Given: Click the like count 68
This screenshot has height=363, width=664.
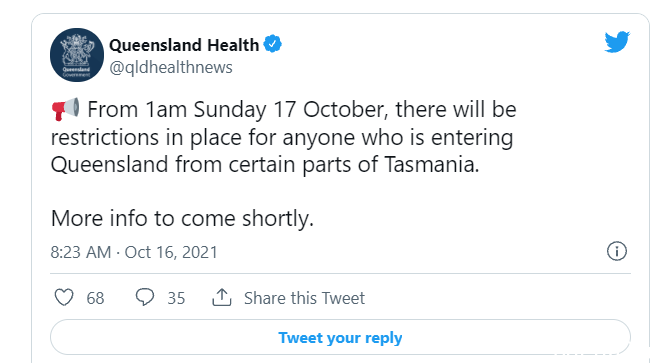Looking at the screenshot, I should point(95,298).
